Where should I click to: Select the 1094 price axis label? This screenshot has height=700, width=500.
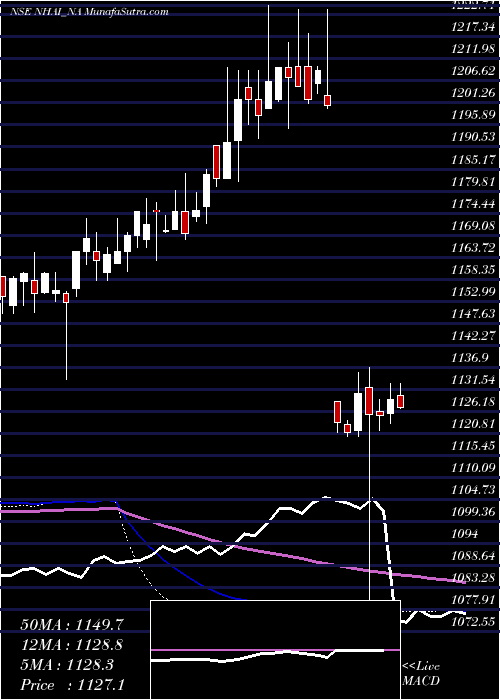tap(464, 535)
